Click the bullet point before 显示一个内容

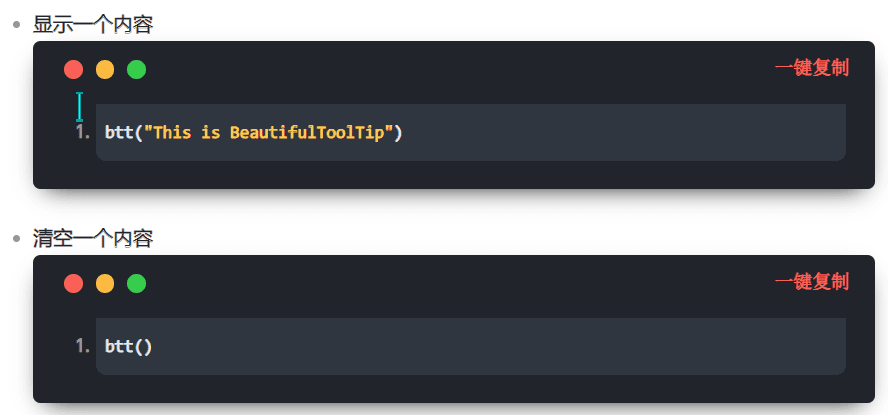point(17,25)
